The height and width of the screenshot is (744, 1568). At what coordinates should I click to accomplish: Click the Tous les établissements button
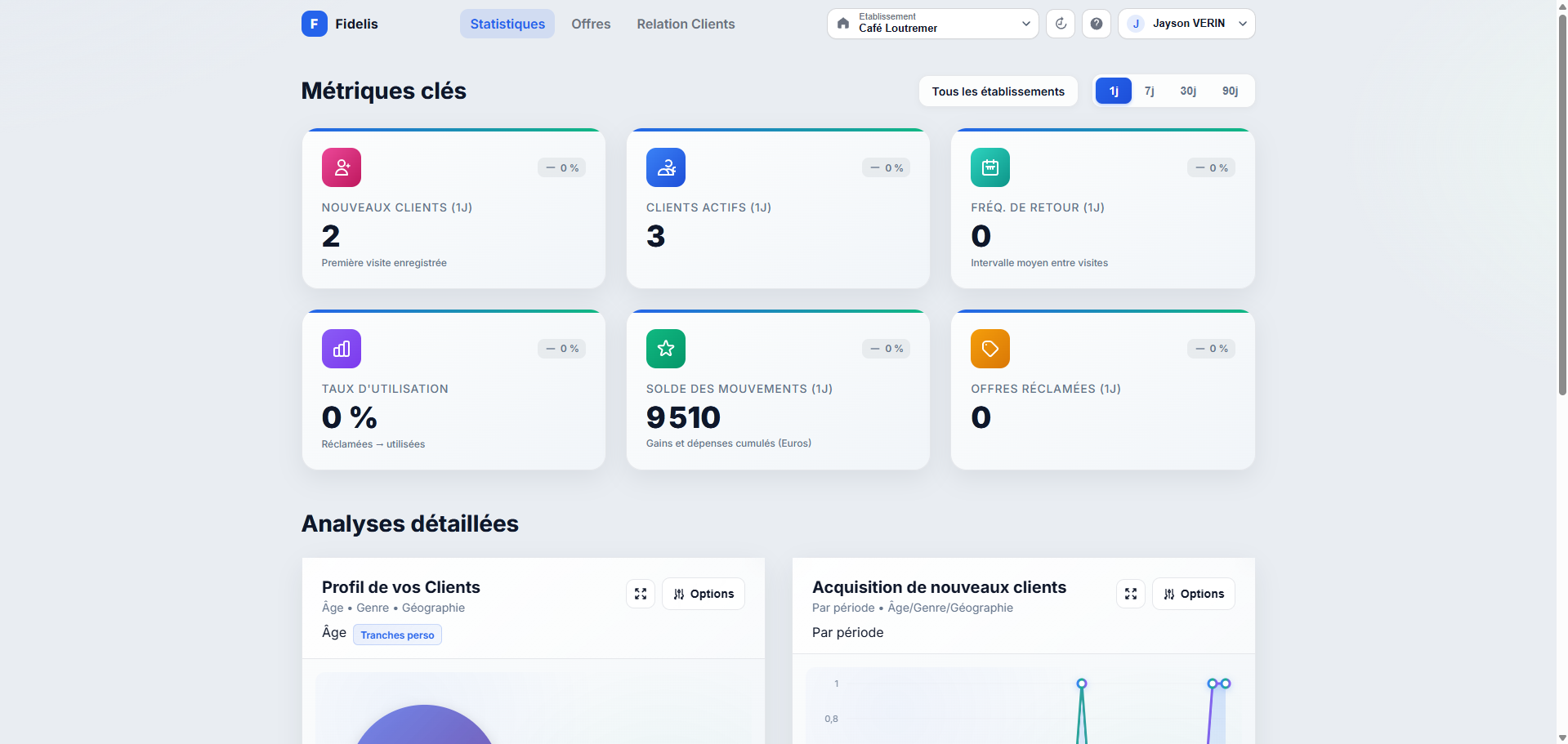click(x=998, y=91)
